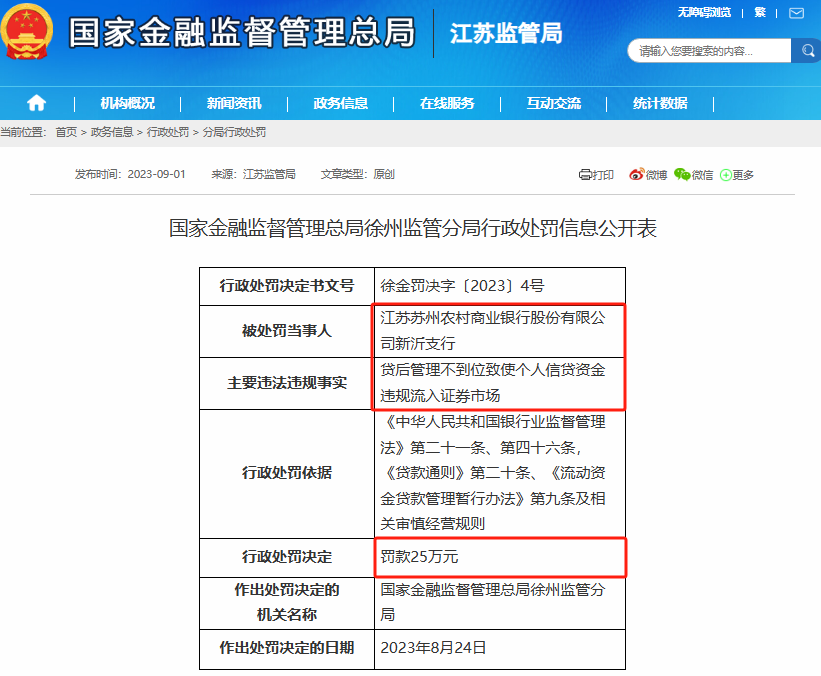821x676 pixels.
Task: Click the national emblem logo
Action: coord(27,31)
